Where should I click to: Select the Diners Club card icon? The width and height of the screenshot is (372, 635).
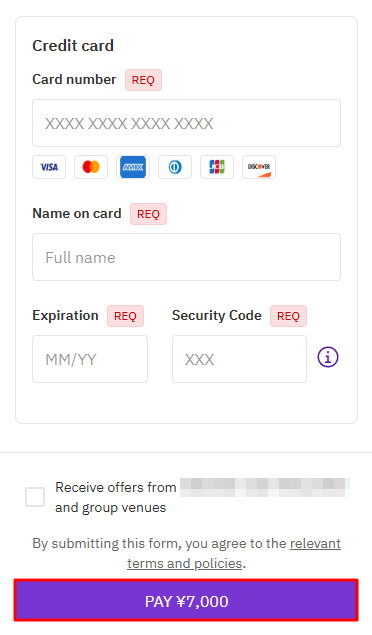175,167
